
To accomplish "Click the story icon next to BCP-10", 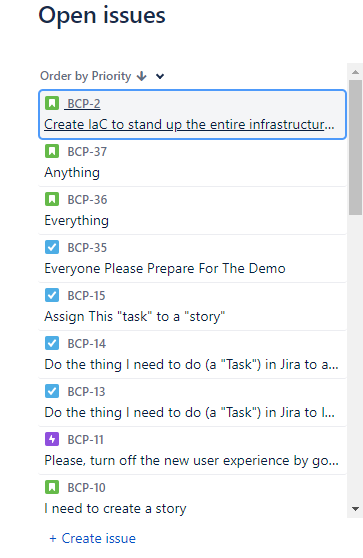I will pyautogui.click(x=52, y=488).
